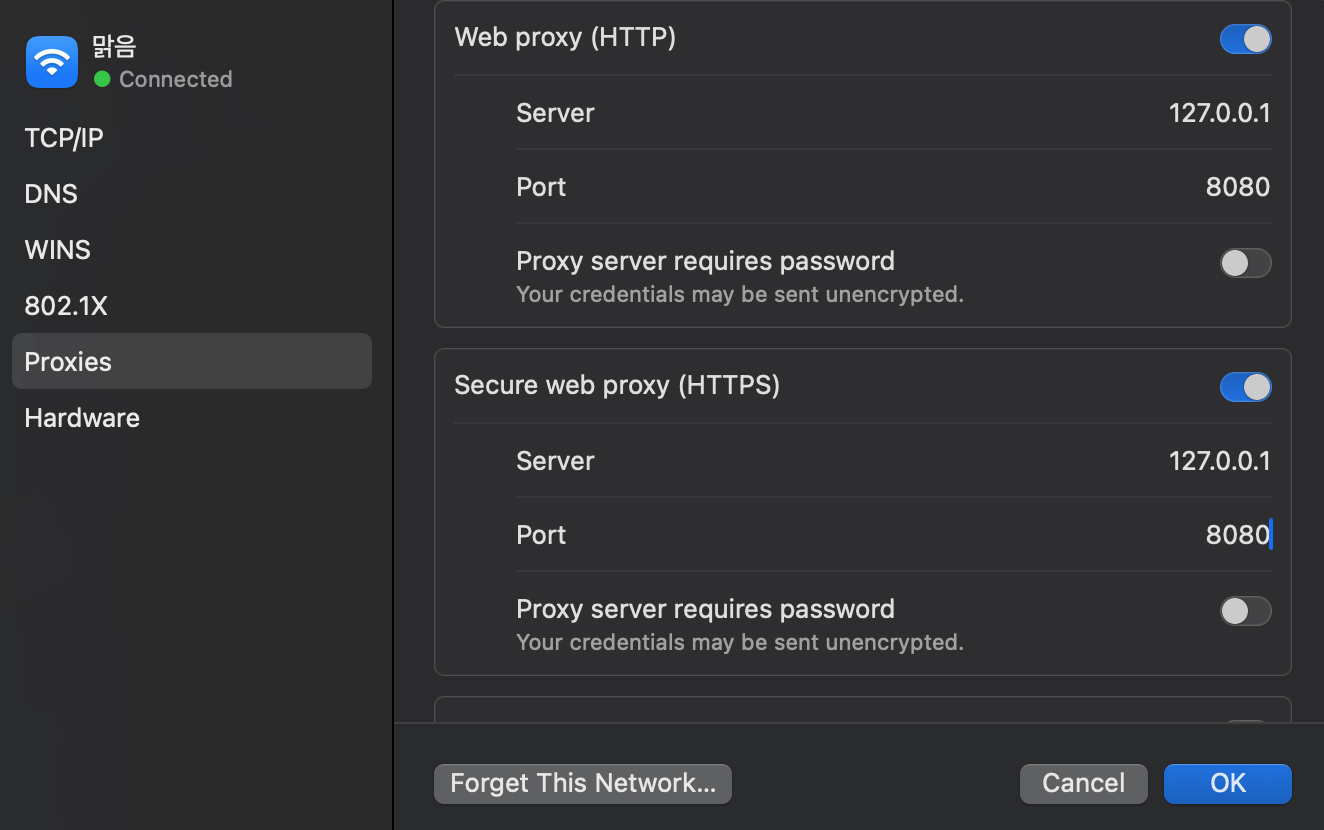Screen dimensions: 1324x830
Task: Click the HTTPS proxy Port field
Action: pos(1237,535)
